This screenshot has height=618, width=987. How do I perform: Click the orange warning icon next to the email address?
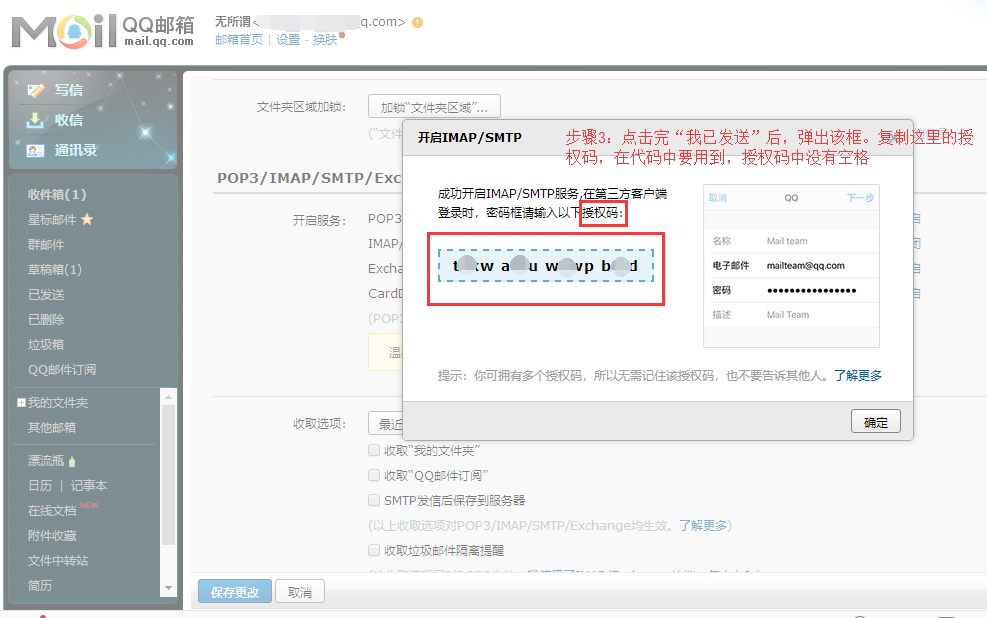pyautogui.click(x=417, y=23)
